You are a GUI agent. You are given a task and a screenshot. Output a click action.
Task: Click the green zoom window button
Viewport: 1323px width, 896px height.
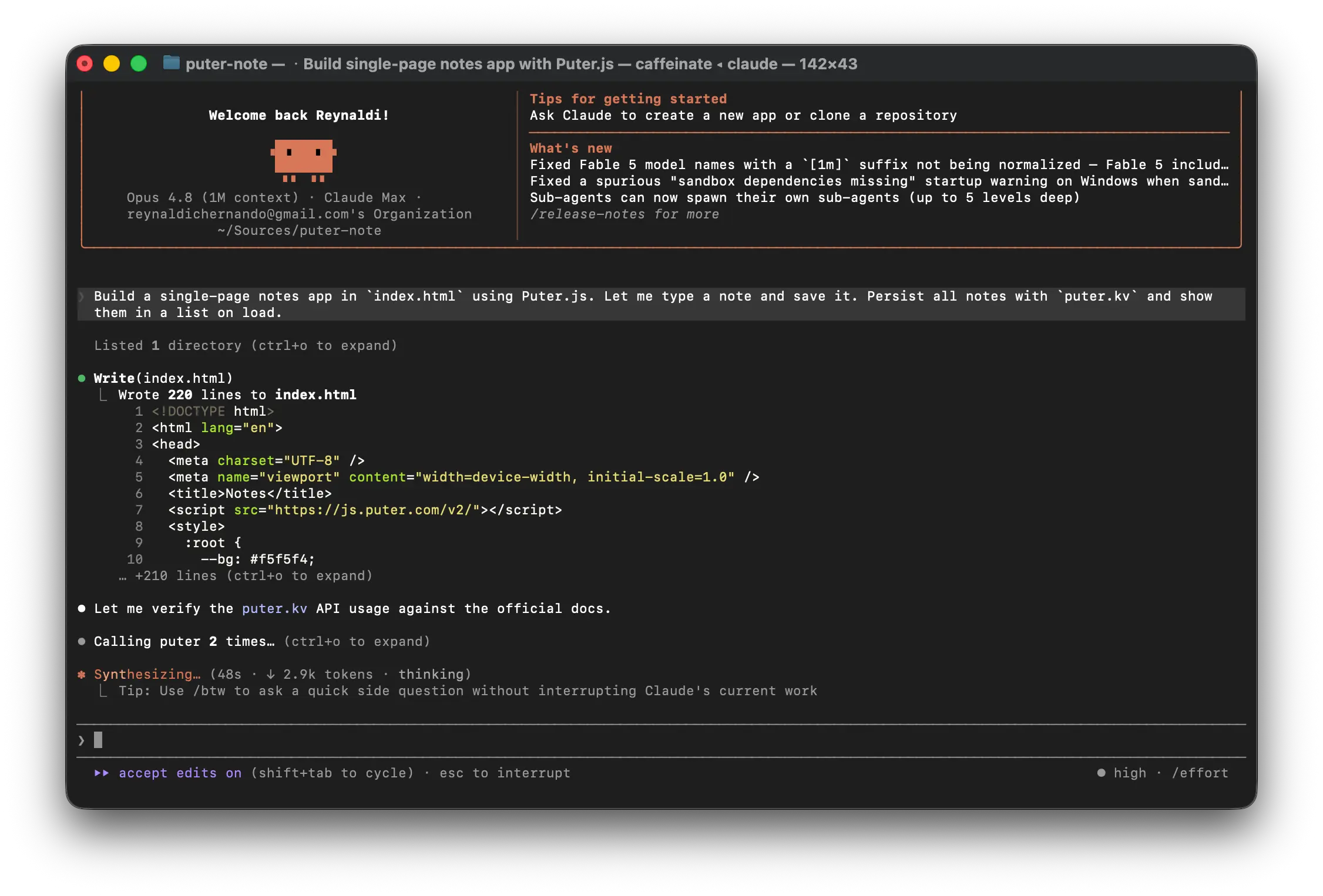(x=139, y=63)
